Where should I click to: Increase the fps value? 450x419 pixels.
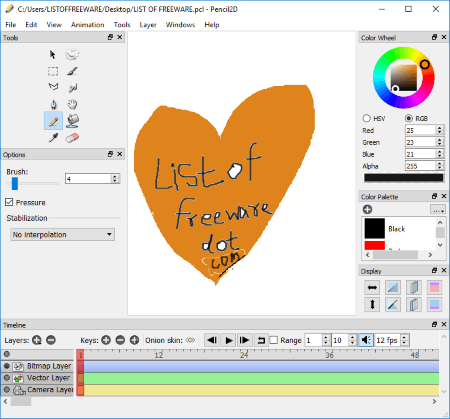(x=404, y=337)
